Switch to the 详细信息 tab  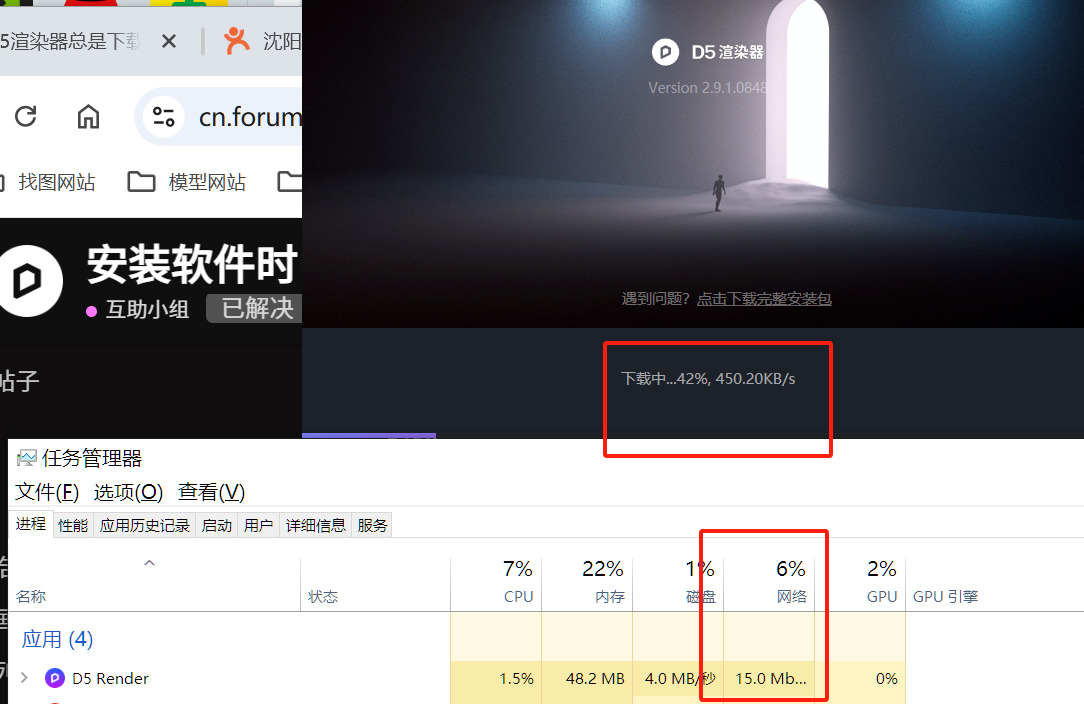click(x=316, y=526)
